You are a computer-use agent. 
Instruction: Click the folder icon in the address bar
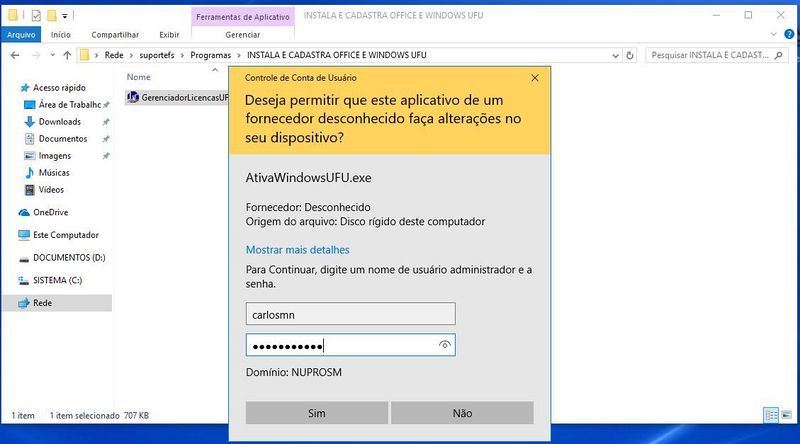click(x=85, y=55)
